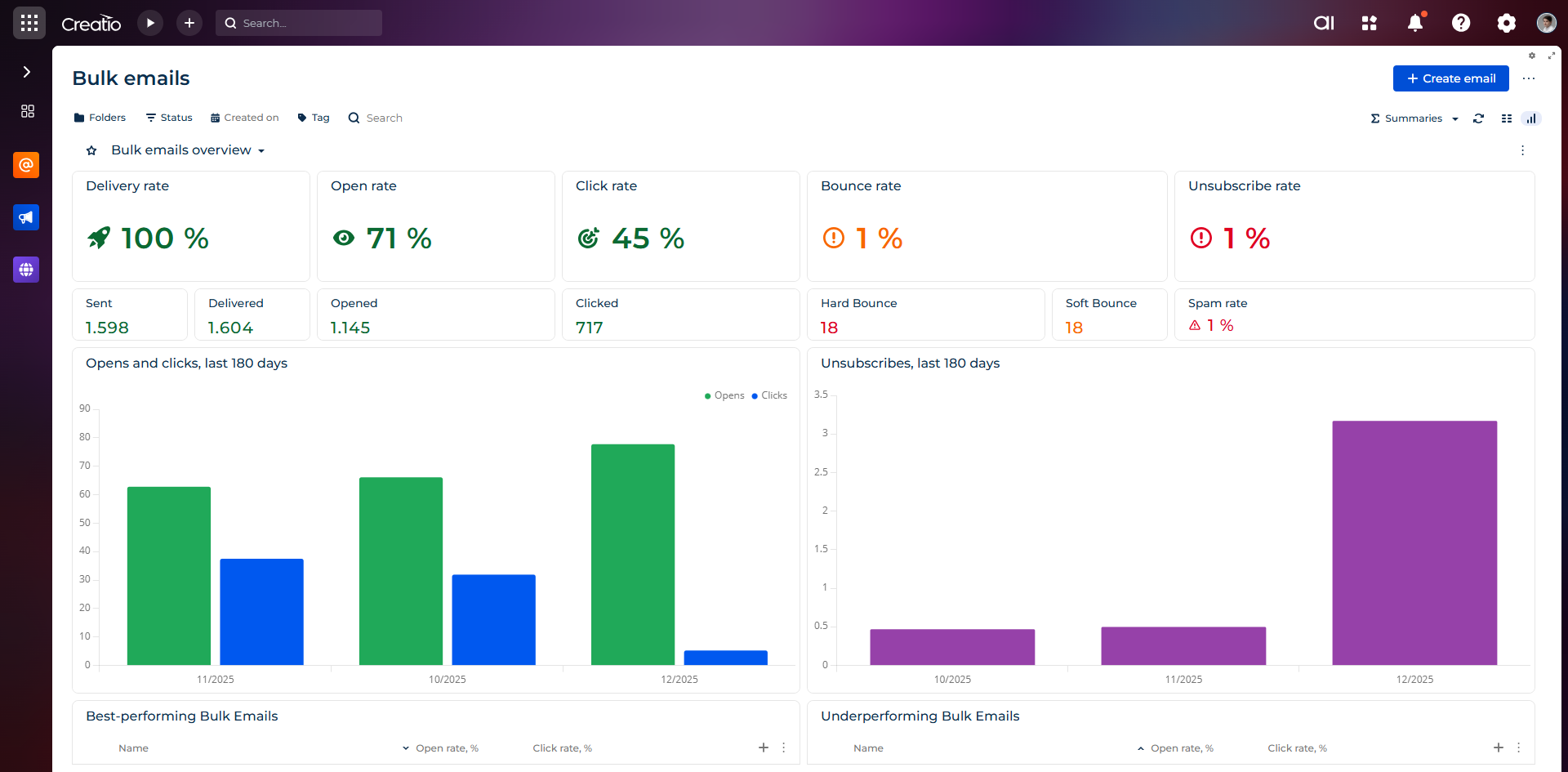Expand the left navigation panel
The width and height of the screenshot is (1568, 772).
pyautogui.click(x=26, y=72)
